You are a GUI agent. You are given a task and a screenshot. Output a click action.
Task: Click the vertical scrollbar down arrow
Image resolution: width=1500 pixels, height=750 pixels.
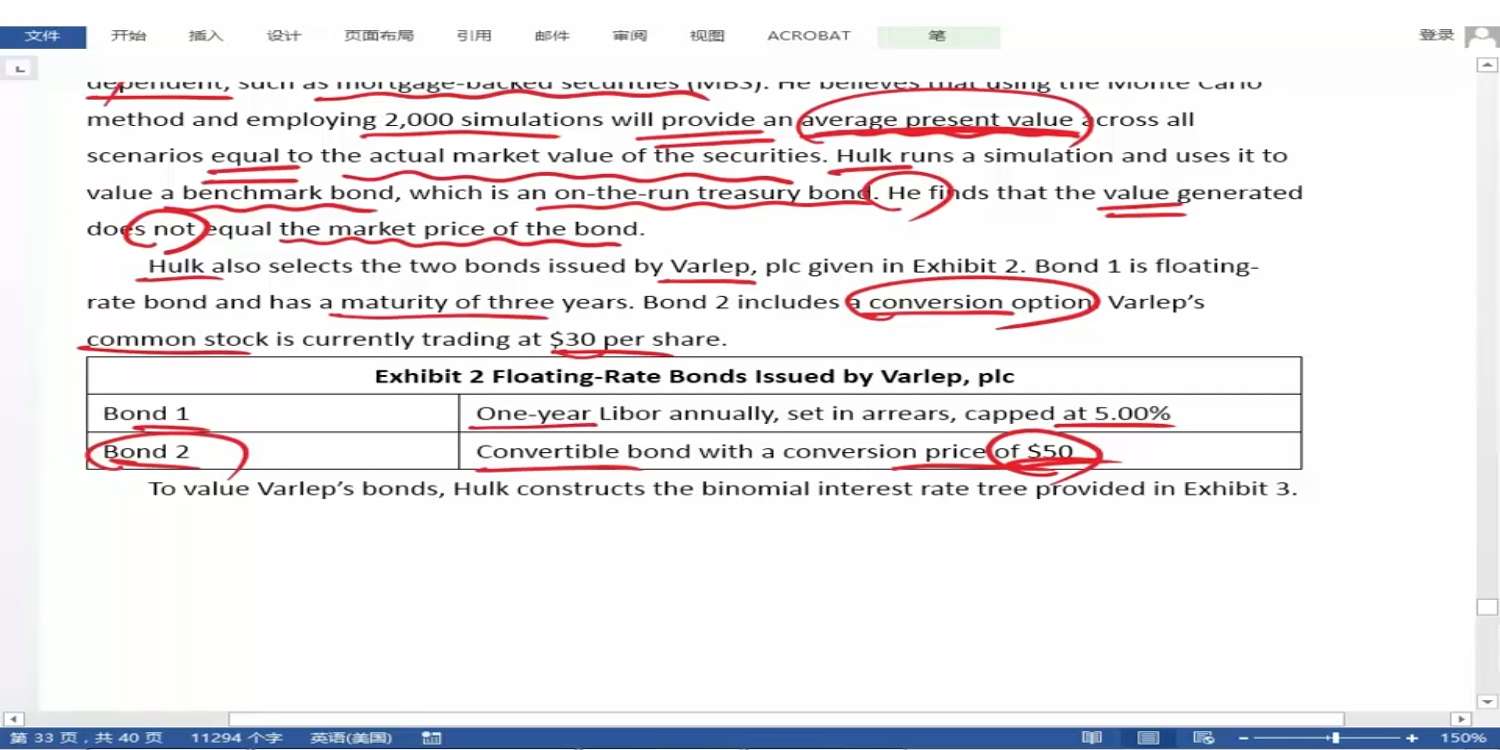point(1486,702)
